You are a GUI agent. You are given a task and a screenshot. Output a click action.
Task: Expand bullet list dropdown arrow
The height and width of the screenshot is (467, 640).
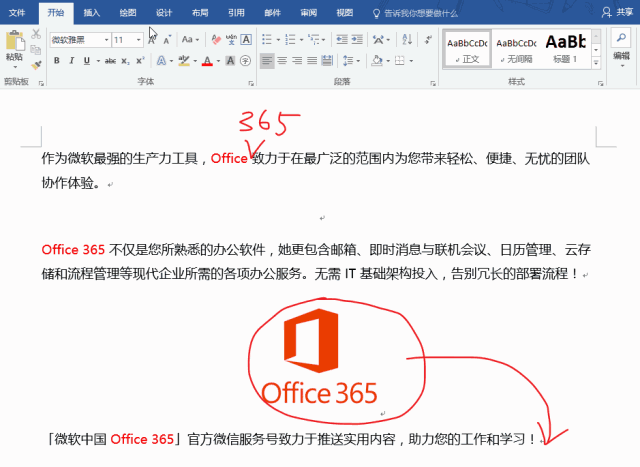(x=278, y=40)
